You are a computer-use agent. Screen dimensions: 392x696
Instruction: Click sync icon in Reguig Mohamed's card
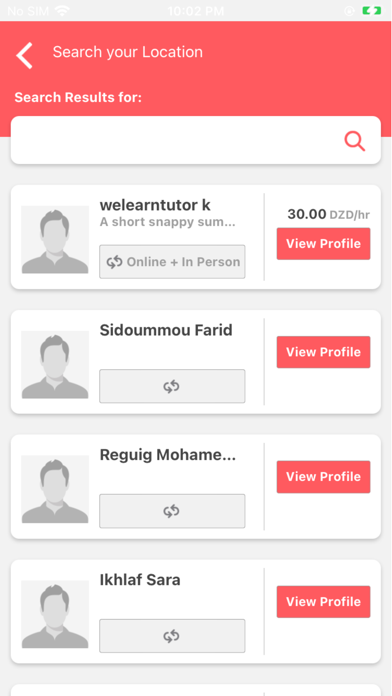click(x=171, y=511)
